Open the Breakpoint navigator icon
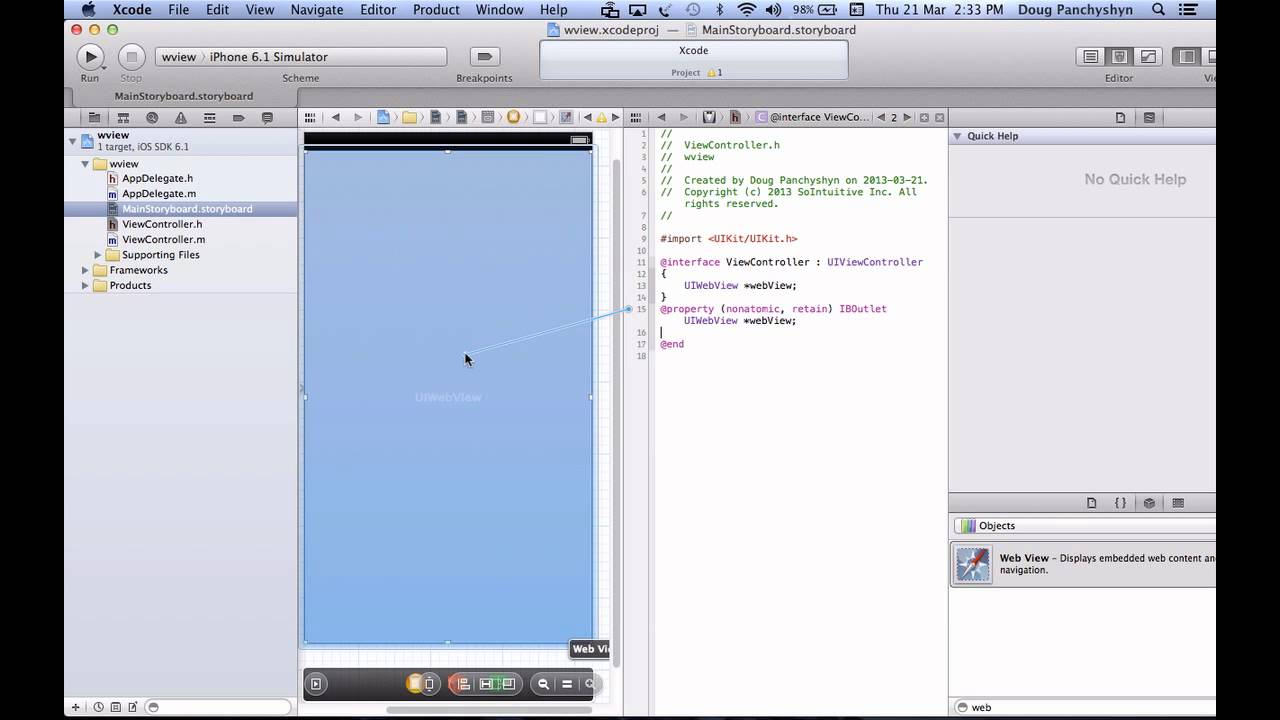 (239, 117)
